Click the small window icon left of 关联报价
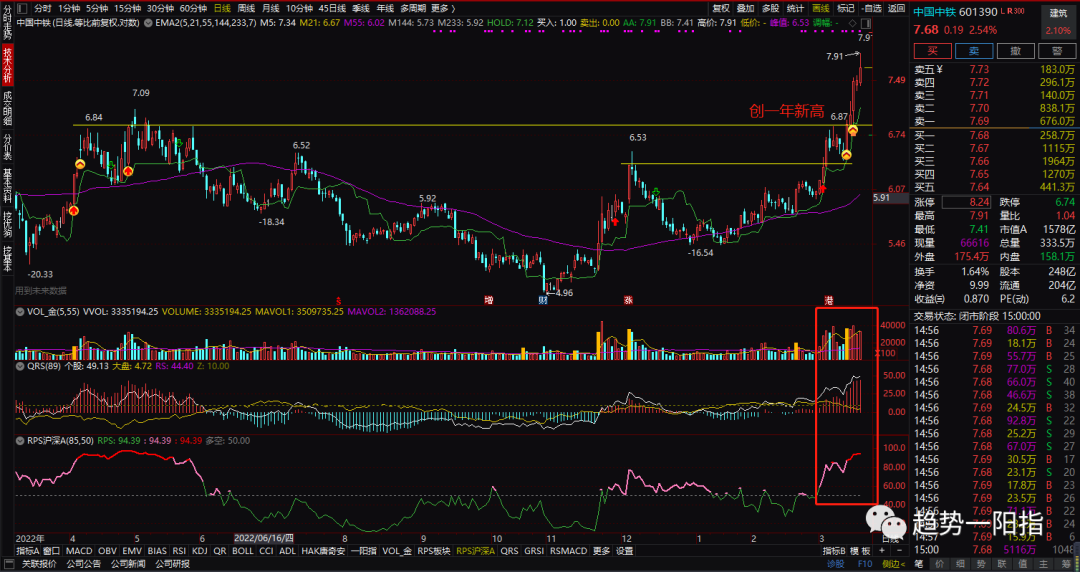 pos(8,564)
